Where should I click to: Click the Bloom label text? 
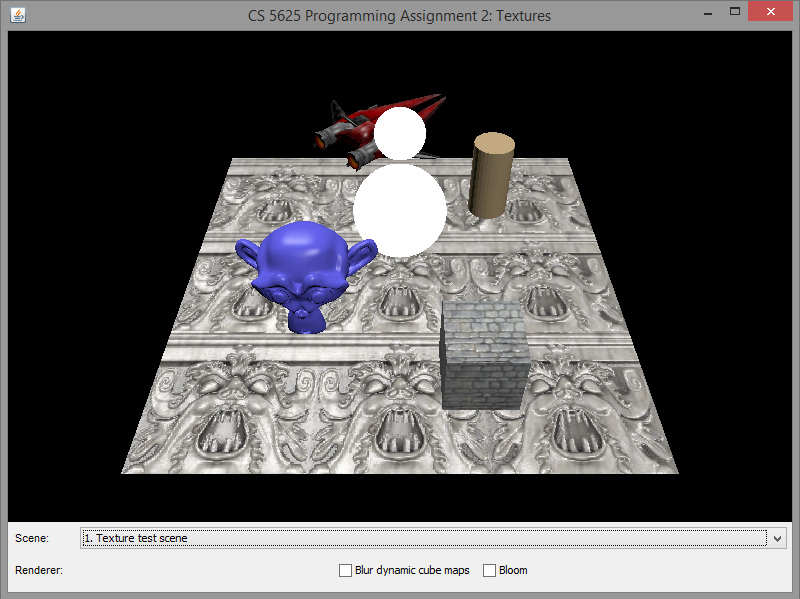[x=513, y=570]
